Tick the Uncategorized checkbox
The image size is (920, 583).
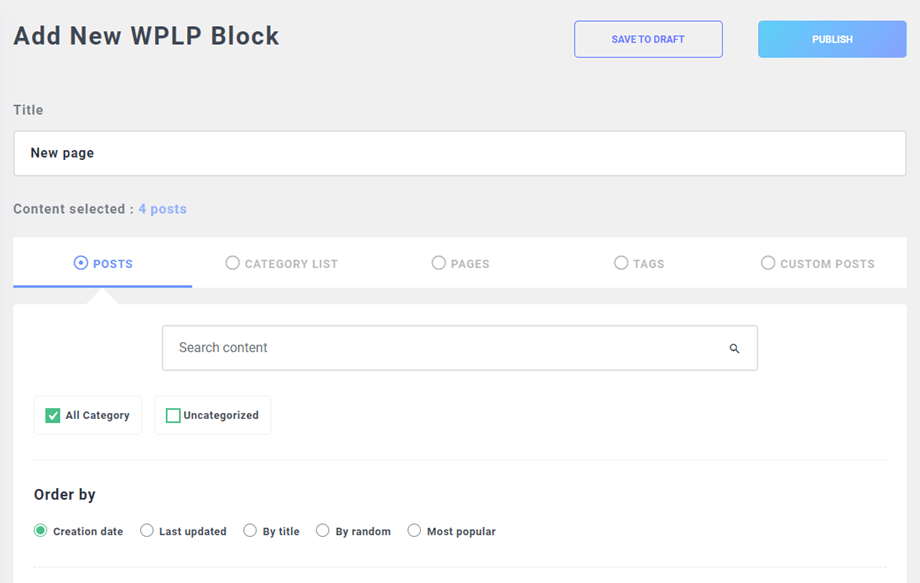coord(173,415)
